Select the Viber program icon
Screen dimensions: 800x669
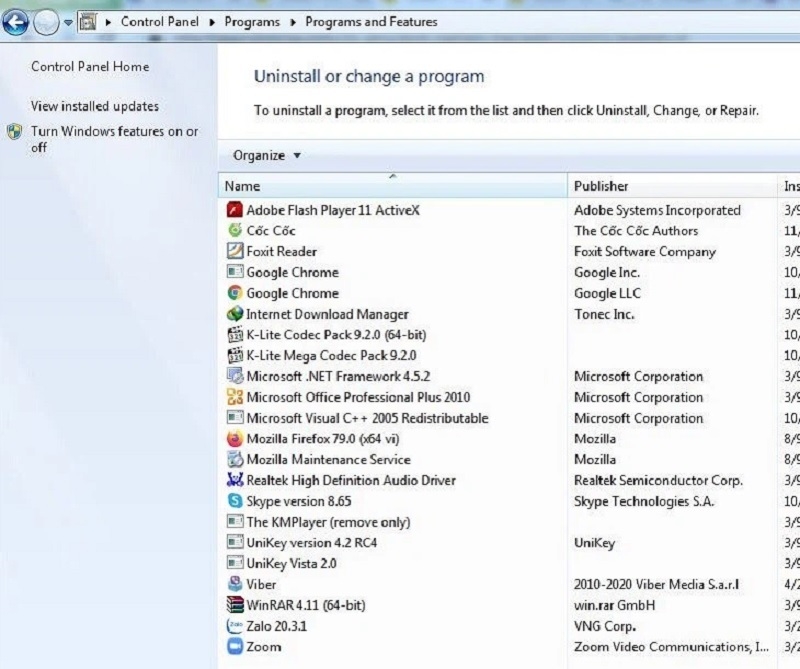(x=234, y=584)
